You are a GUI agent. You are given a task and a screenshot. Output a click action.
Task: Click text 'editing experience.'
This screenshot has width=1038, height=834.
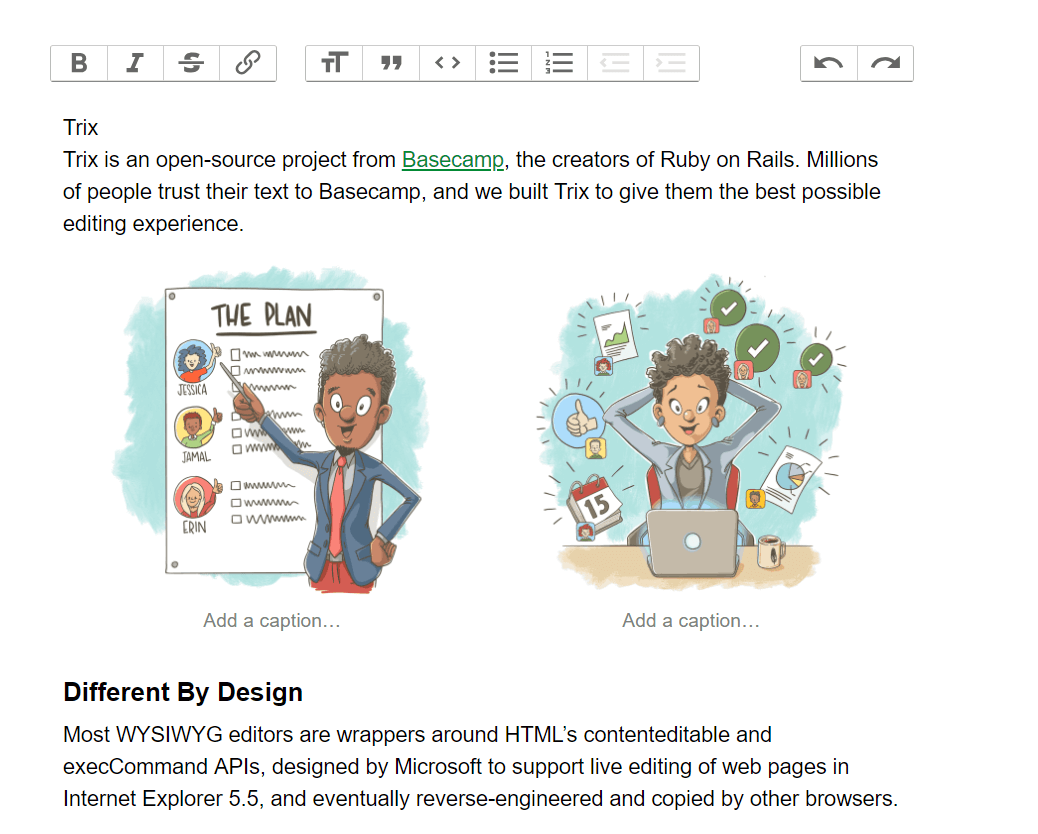tap(154, 224)
